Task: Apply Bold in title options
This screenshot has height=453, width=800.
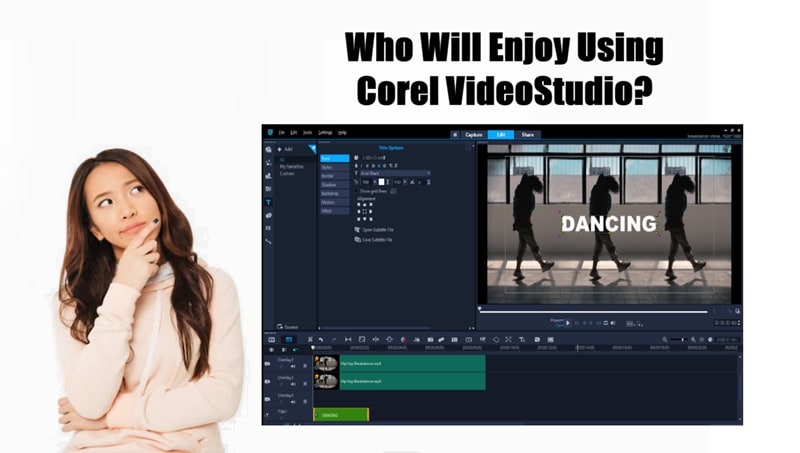Action: click(356, 166)
